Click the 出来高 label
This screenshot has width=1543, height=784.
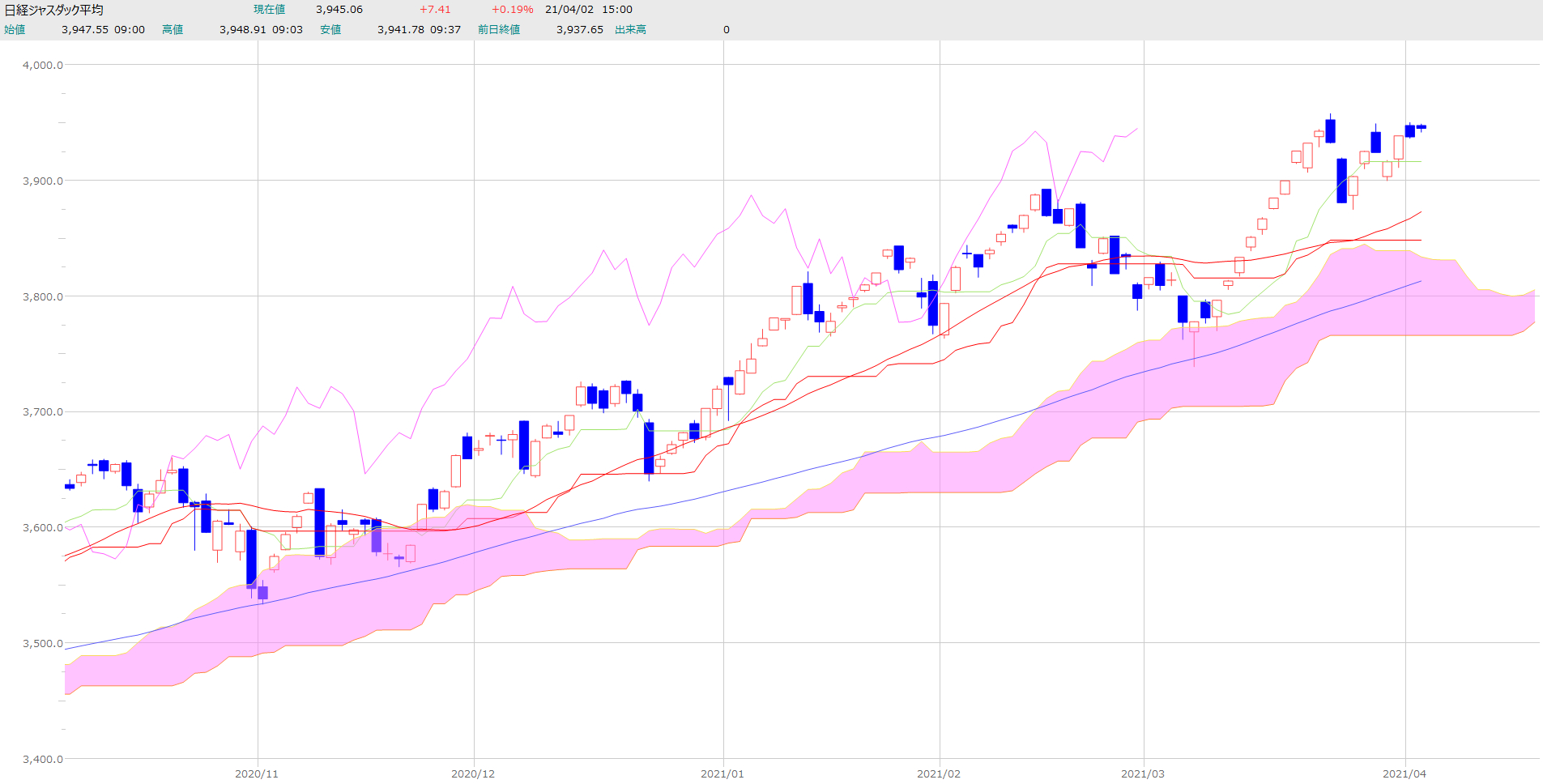point(631,30)
